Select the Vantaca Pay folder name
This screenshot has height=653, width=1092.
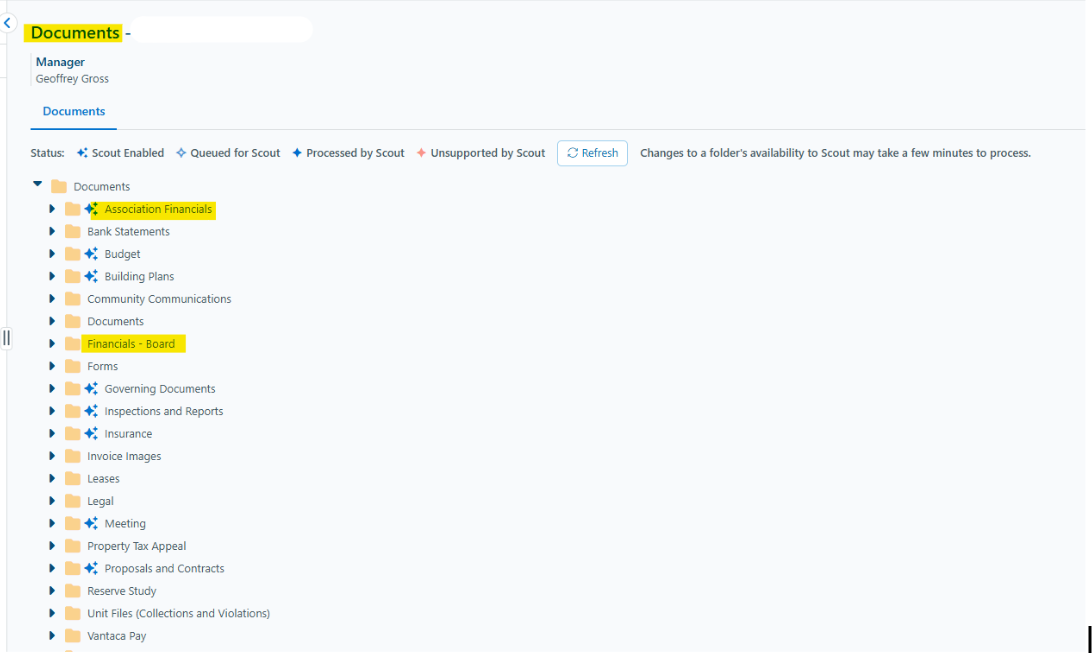pos(116,636)
